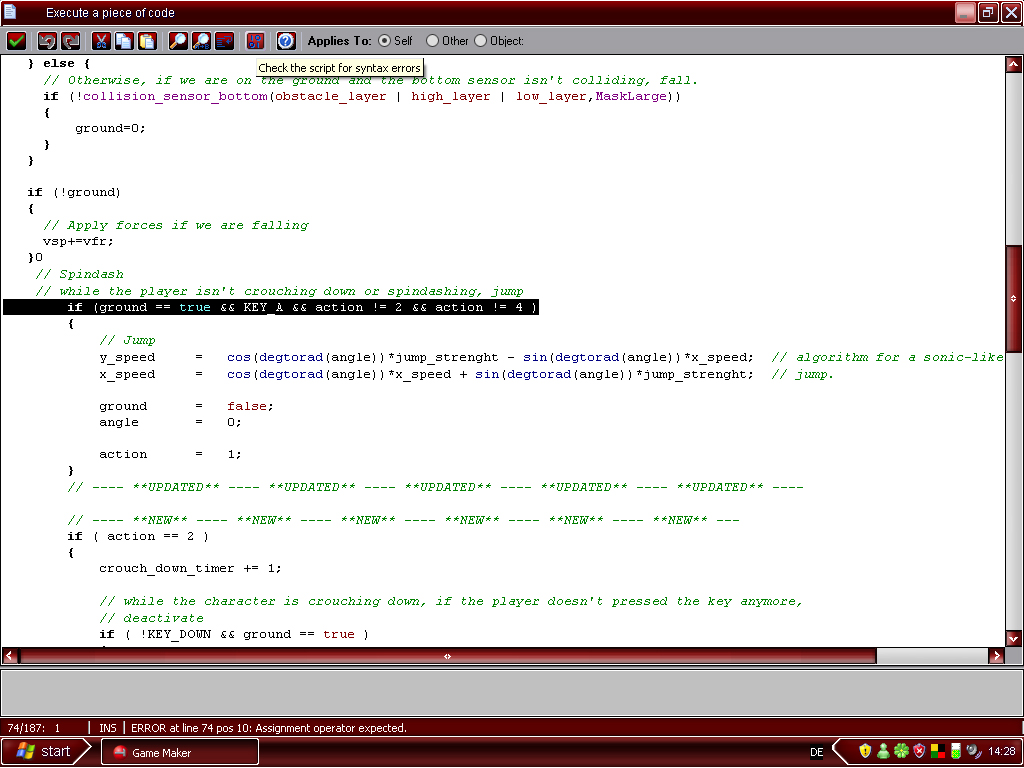1024x768 pixels.
Task: Click the INS insert mode indicator
Action: pyautogui.click(x=108, y=728)
